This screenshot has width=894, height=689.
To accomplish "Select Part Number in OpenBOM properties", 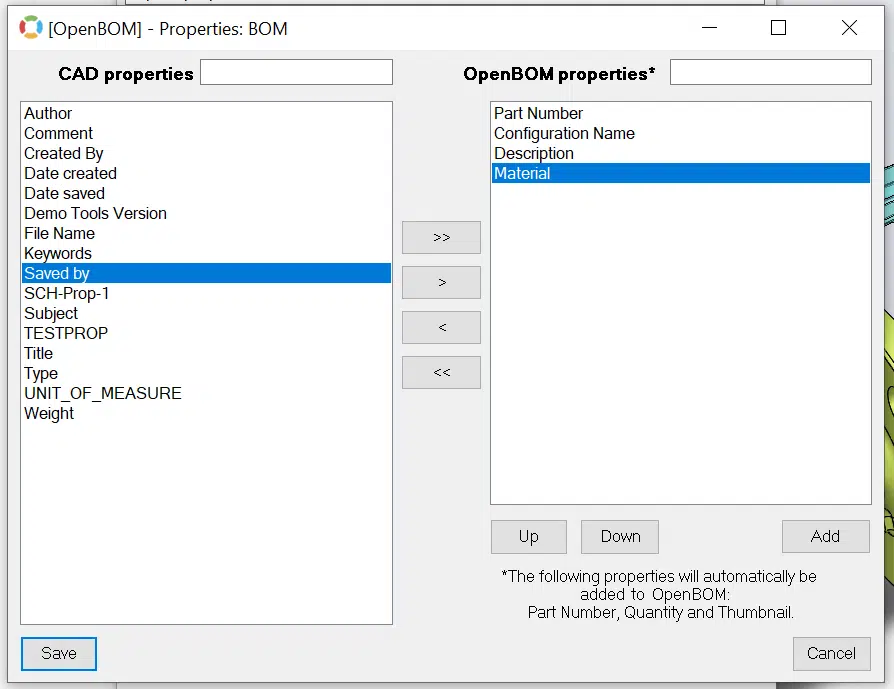I will (681, 113).
